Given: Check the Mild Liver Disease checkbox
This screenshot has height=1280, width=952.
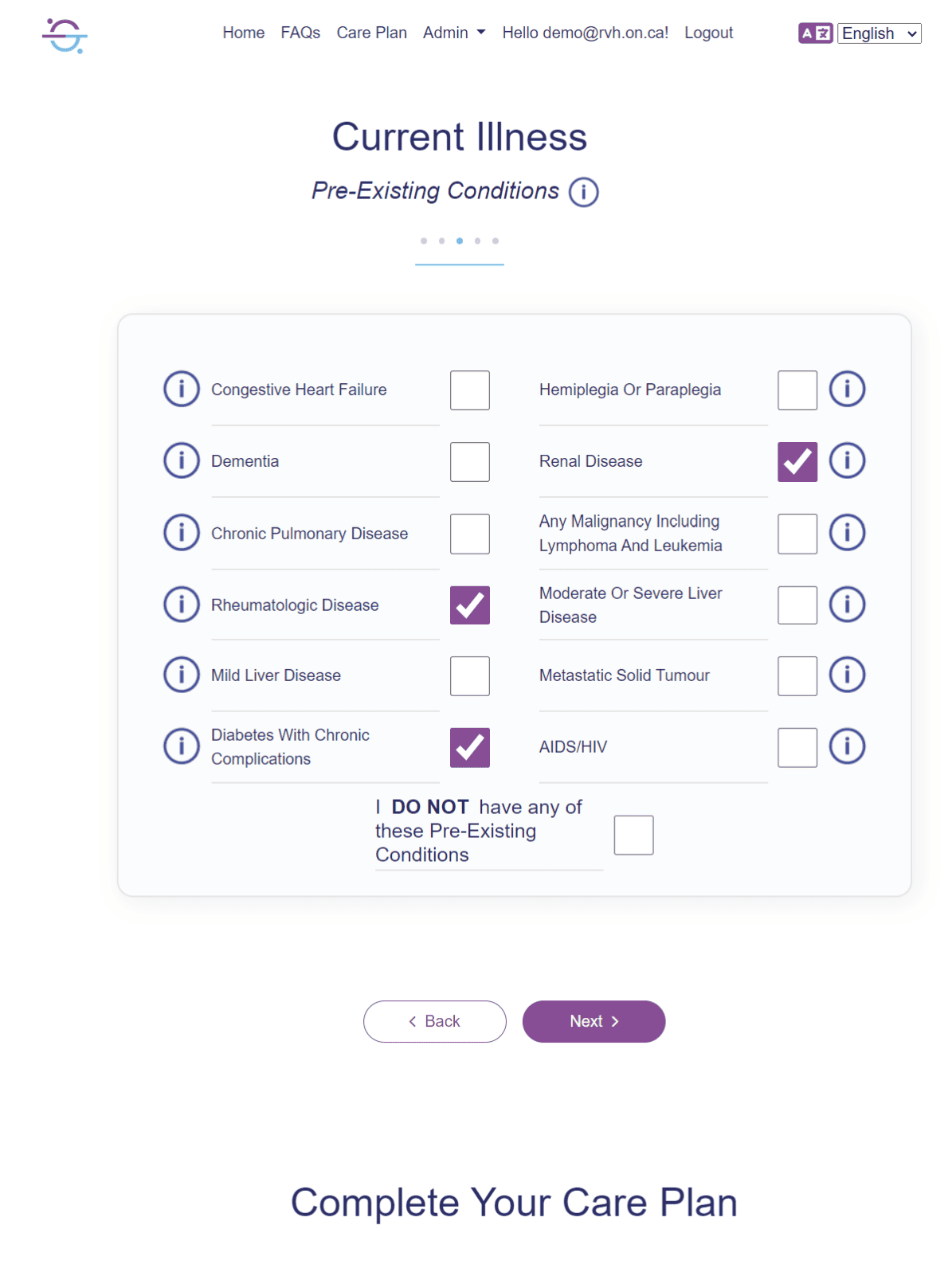Looking at the screenshot, I should pyautogui.click(x=469, y=675).
